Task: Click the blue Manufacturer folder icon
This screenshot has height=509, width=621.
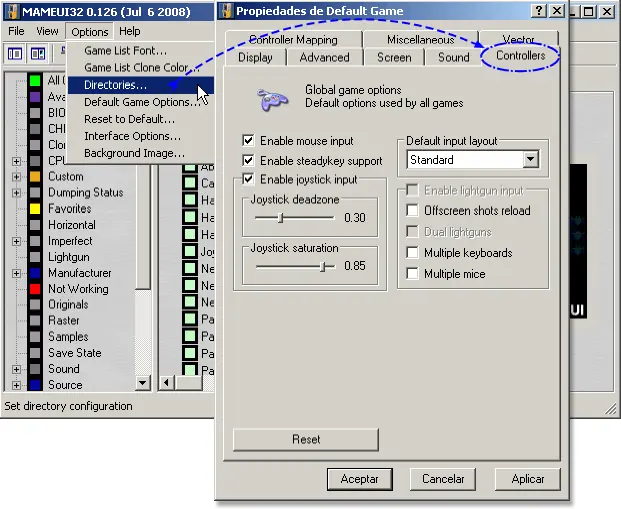Action: [35, 273]
